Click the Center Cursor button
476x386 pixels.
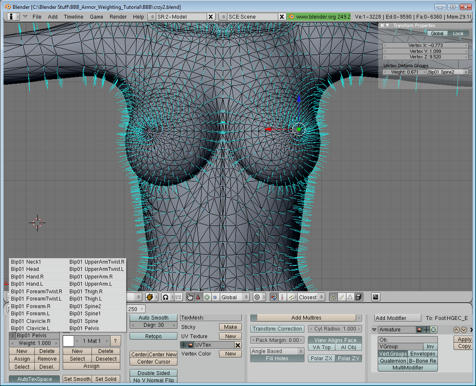pos(153,361)
